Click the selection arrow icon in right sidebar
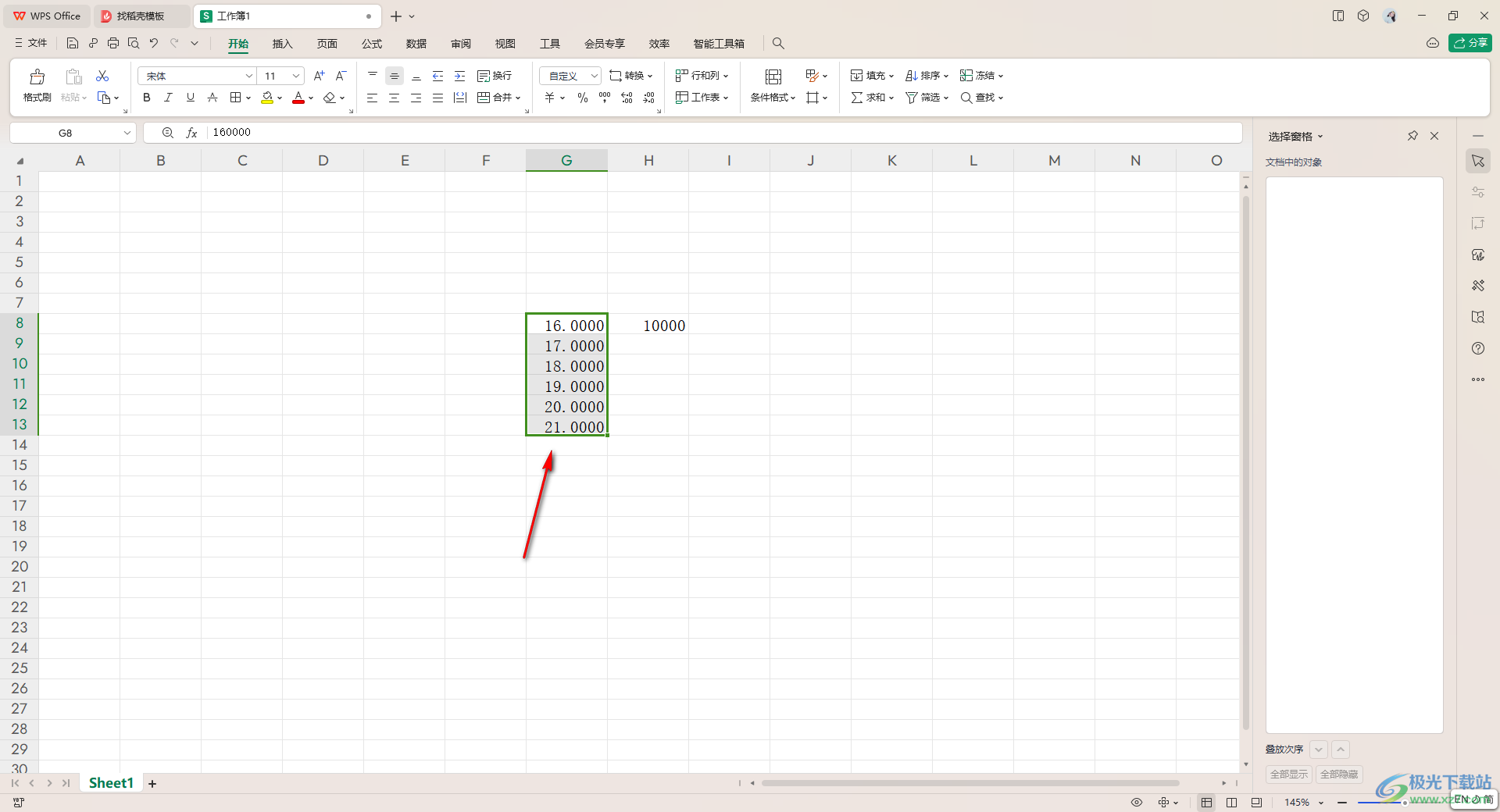 [x=1478, y=161]
